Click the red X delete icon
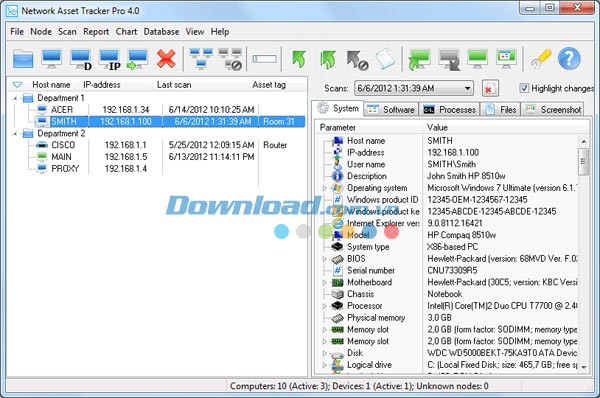Image resolution: width=600 pixels, height=398 pixels. (x=166, y=59)
